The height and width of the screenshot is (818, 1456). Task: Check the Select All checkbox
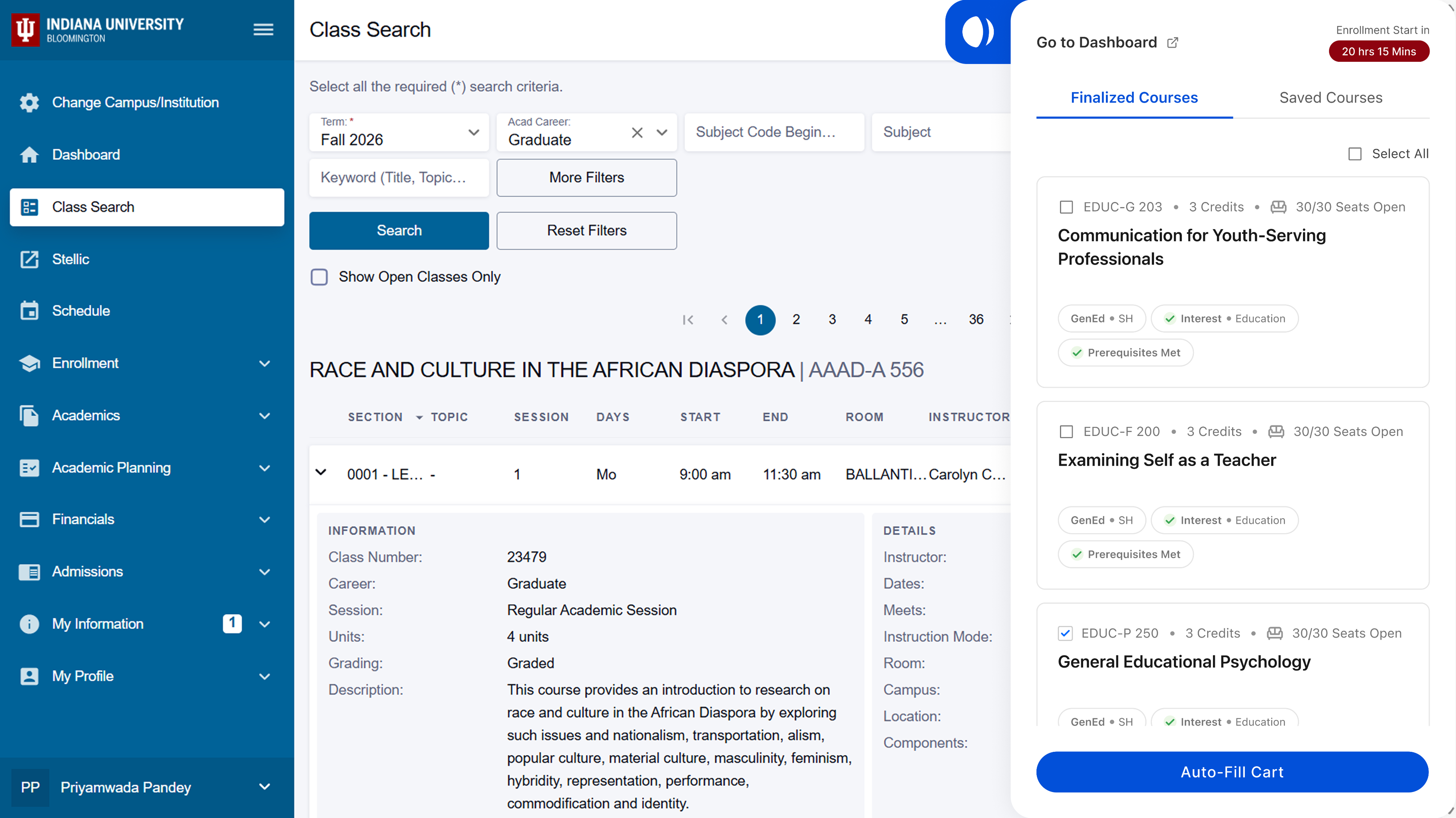tap(1355, 154)
